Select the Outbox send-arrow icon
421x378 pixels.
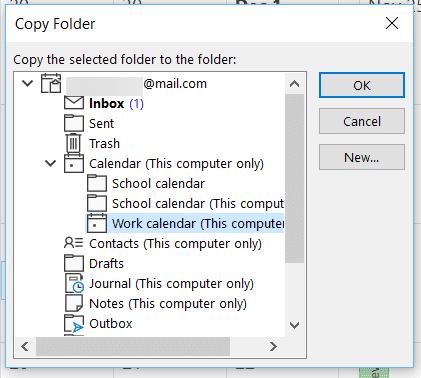[74, 324]
